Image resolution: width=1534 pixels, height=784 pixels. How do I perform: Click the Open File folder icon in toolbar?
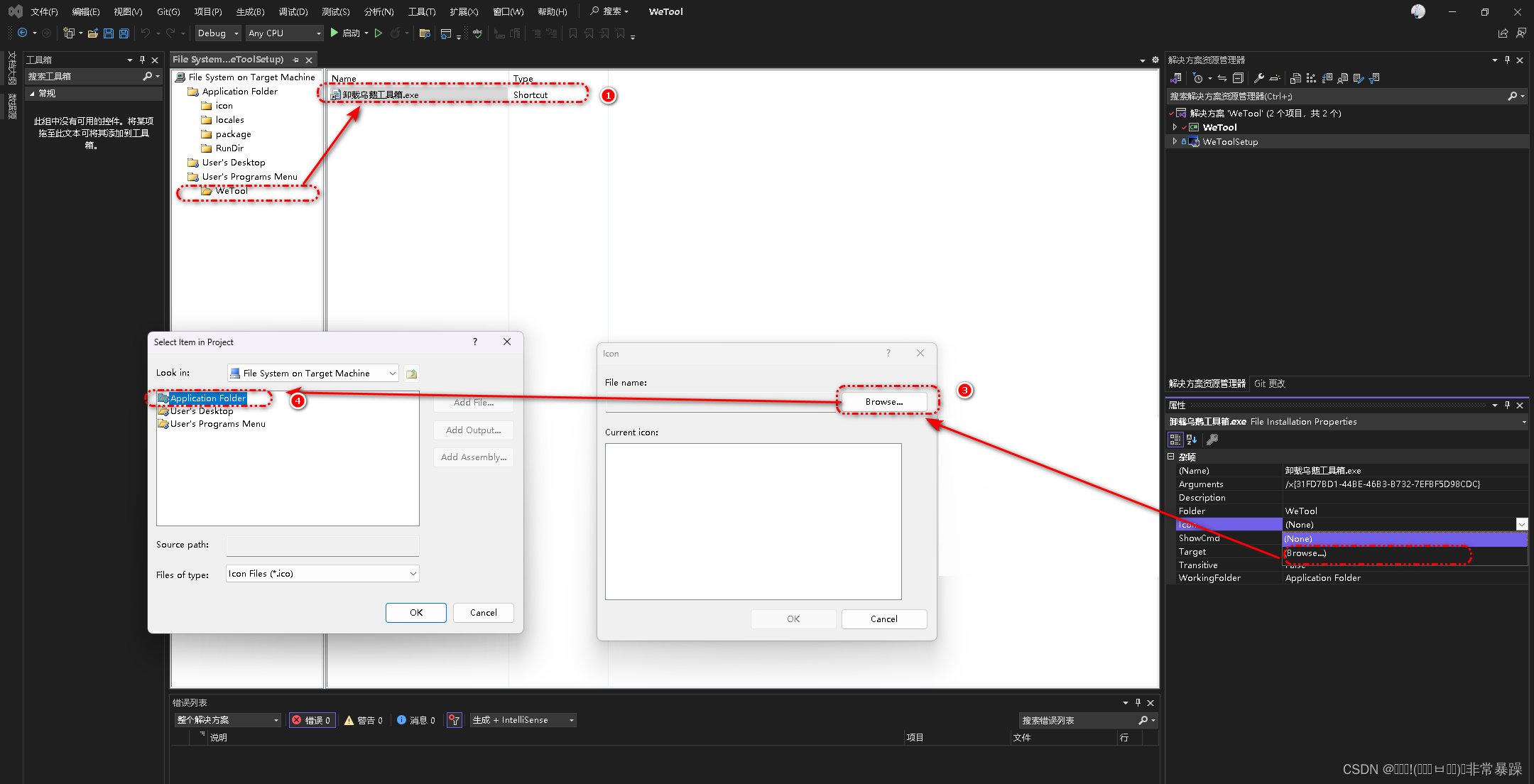(x=92, y=33)
